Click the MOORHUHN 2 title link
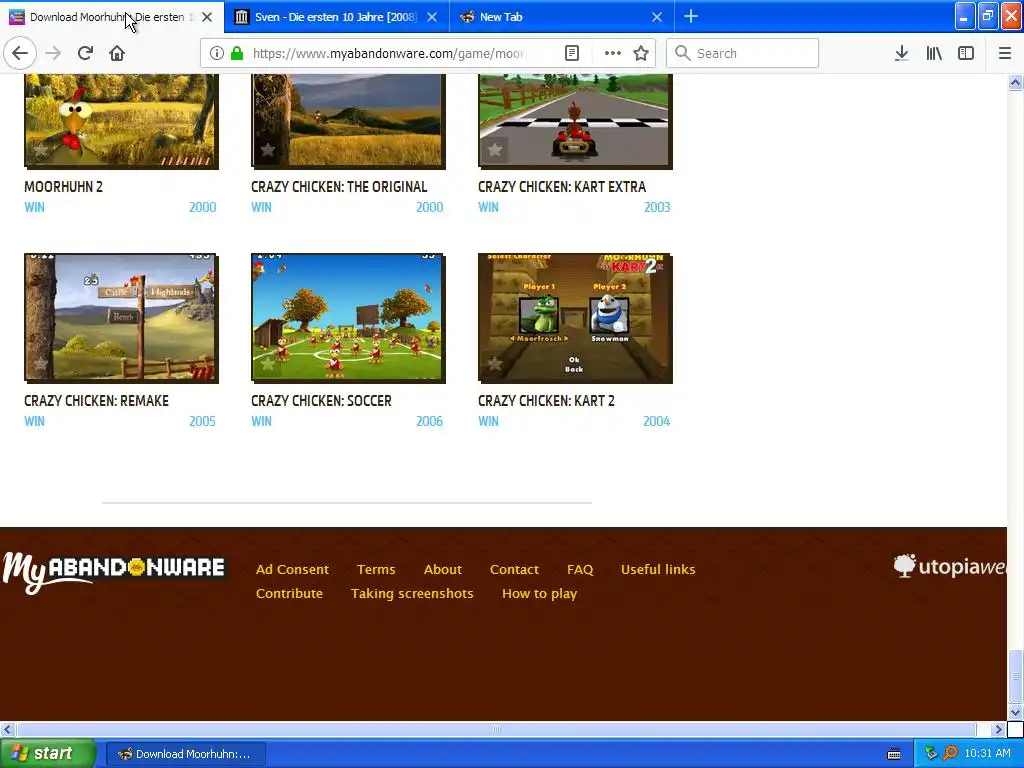The image size is (1024, 768). (x=63, y=187)
